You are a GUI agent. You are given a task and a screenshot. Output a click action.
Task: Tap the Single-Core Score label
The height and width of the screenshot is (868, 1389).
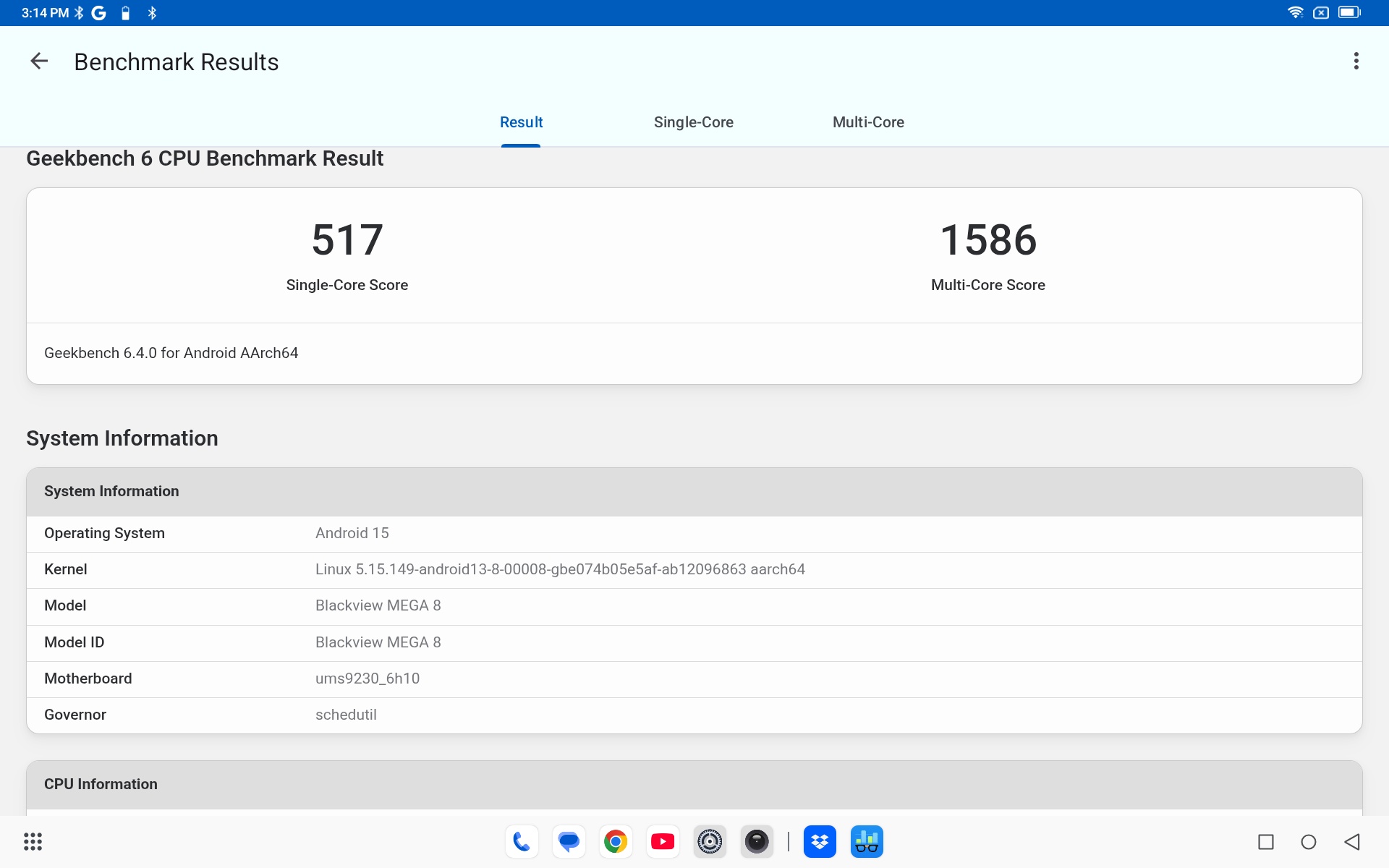(347, 285)
